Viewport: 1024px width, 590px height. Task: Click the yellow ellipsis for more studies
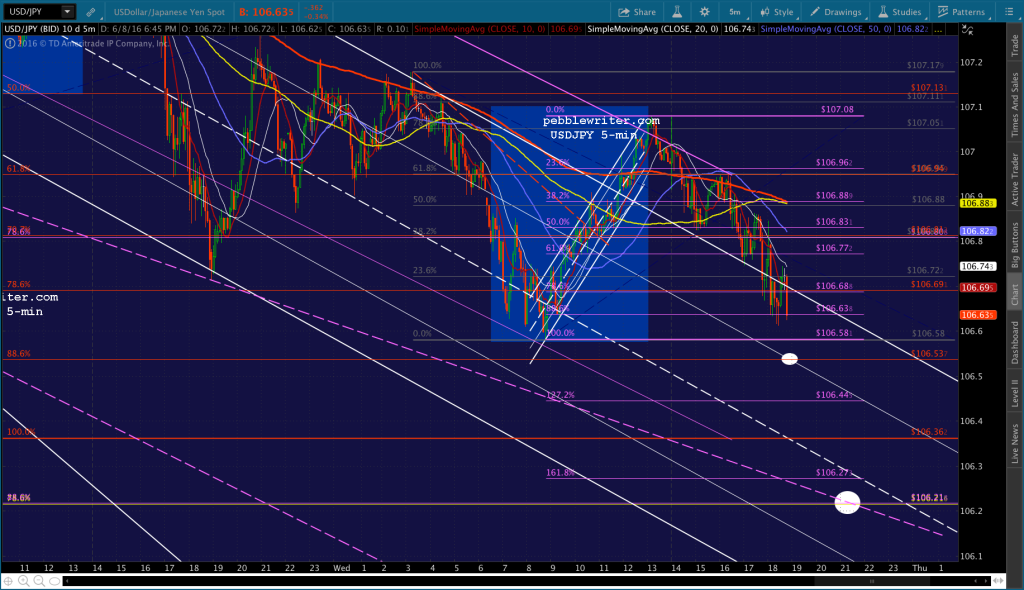(x=938, y=30)
